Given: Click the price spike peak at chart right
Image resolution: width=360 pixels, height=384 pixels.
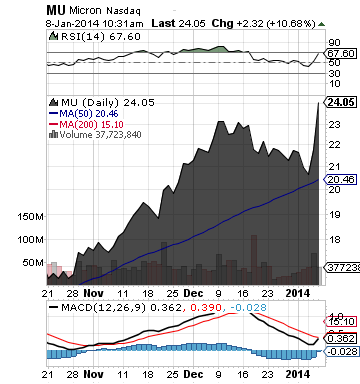Looking at the screenshot, I should (x=318, y=103).
